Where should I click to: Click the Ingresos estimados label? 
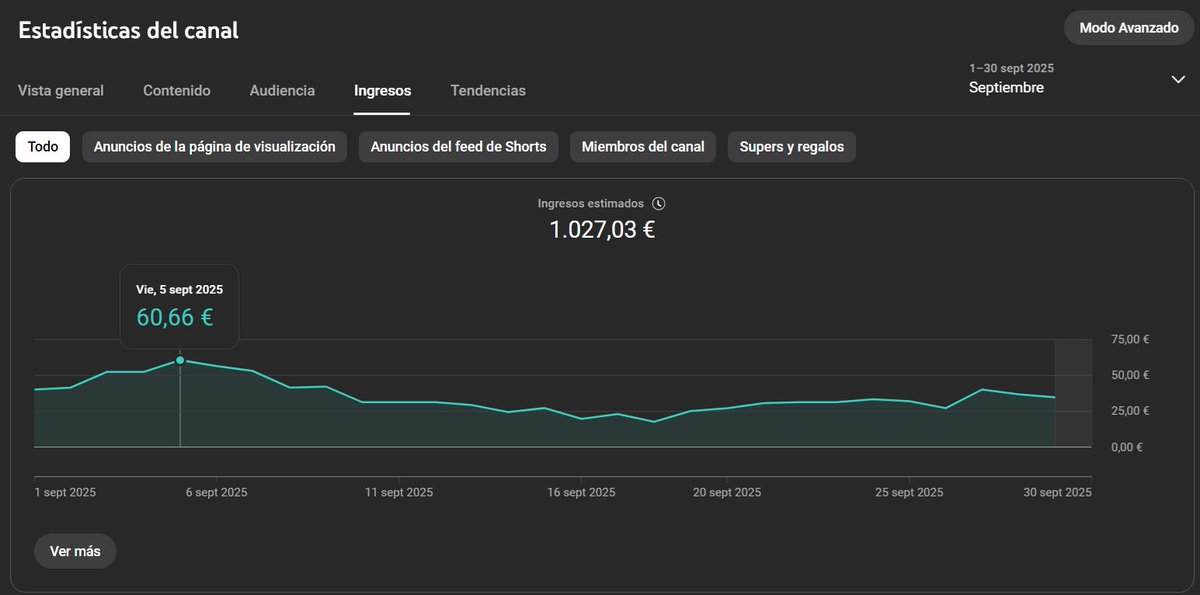point(591,203)
